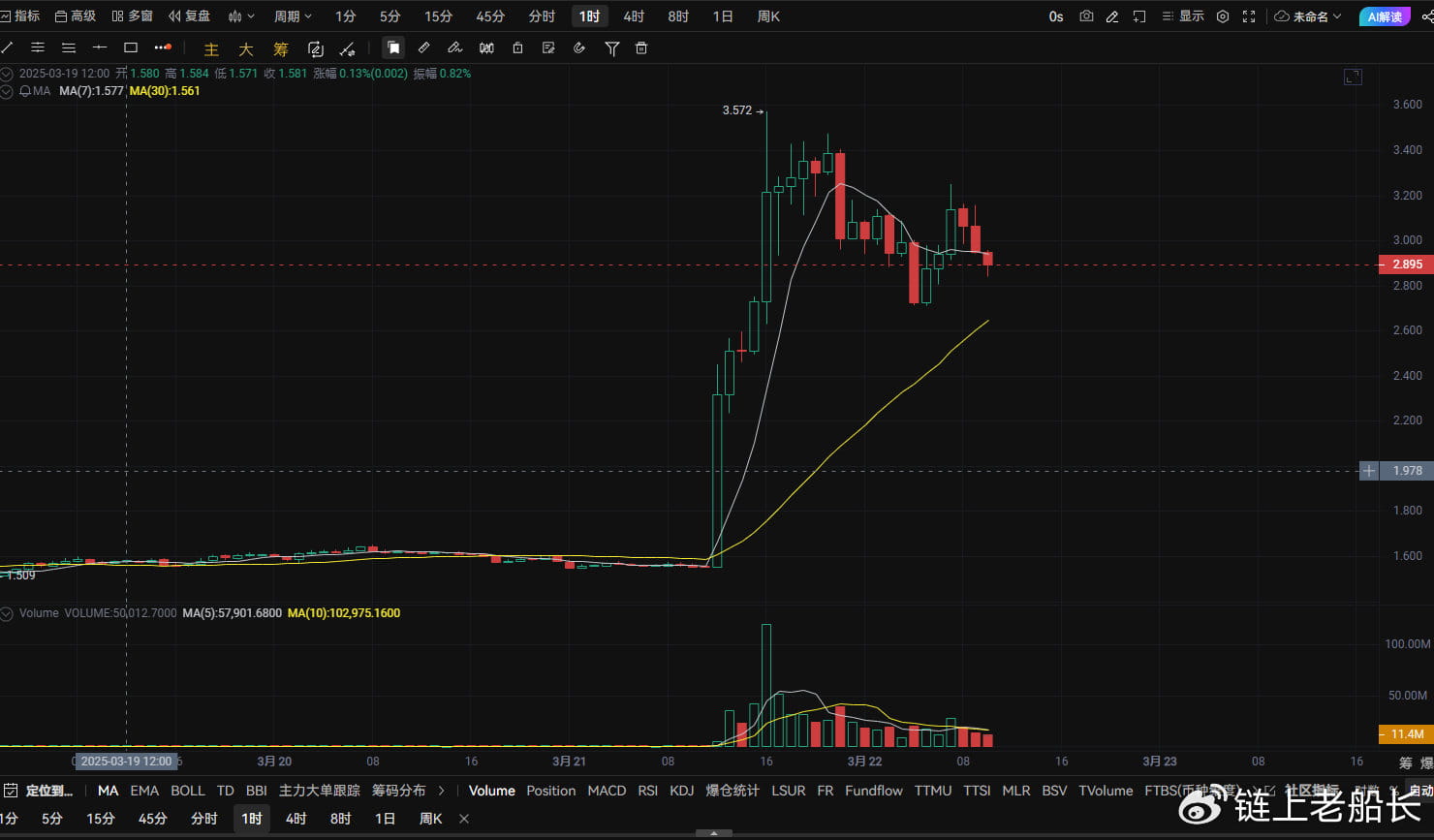Take a chart screenshot with camera icon
The image size is (1434, 840).
click(1086, 16)
